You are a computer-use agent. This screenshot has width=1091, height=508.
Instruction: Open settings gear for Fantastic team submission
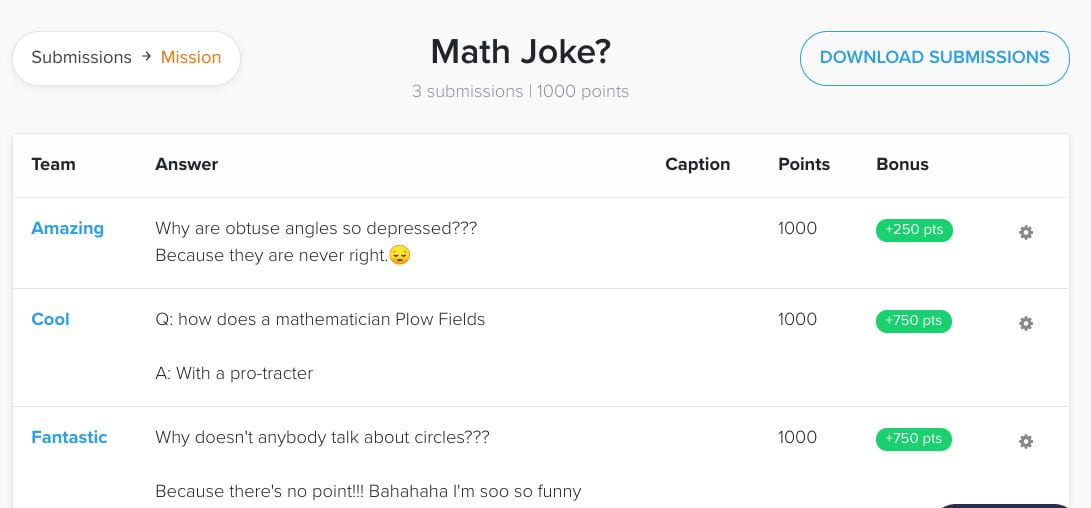point(1026,442)
